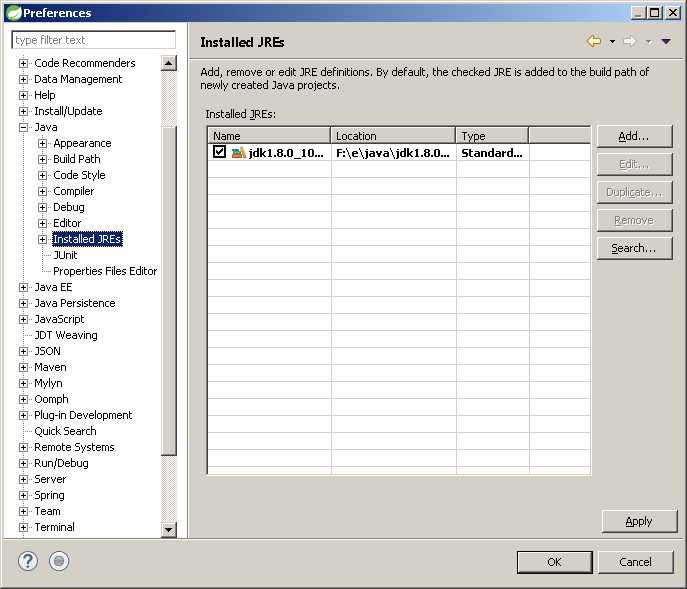Select the JSON tree item
Screen dimensions: 687x589
[x=47, y=351]
